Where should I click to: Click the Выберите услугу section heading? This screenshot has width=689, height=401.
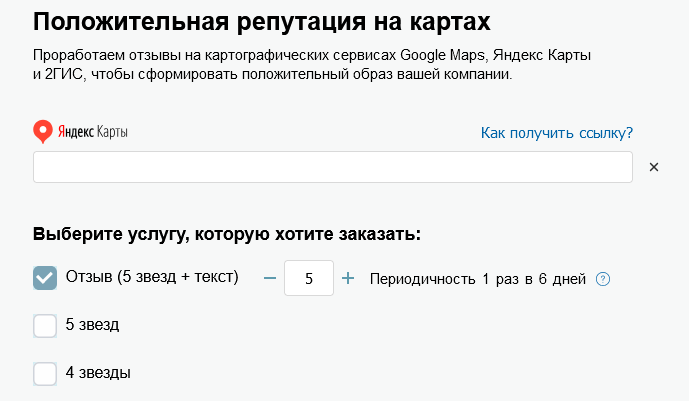click(x=226, y=235)
